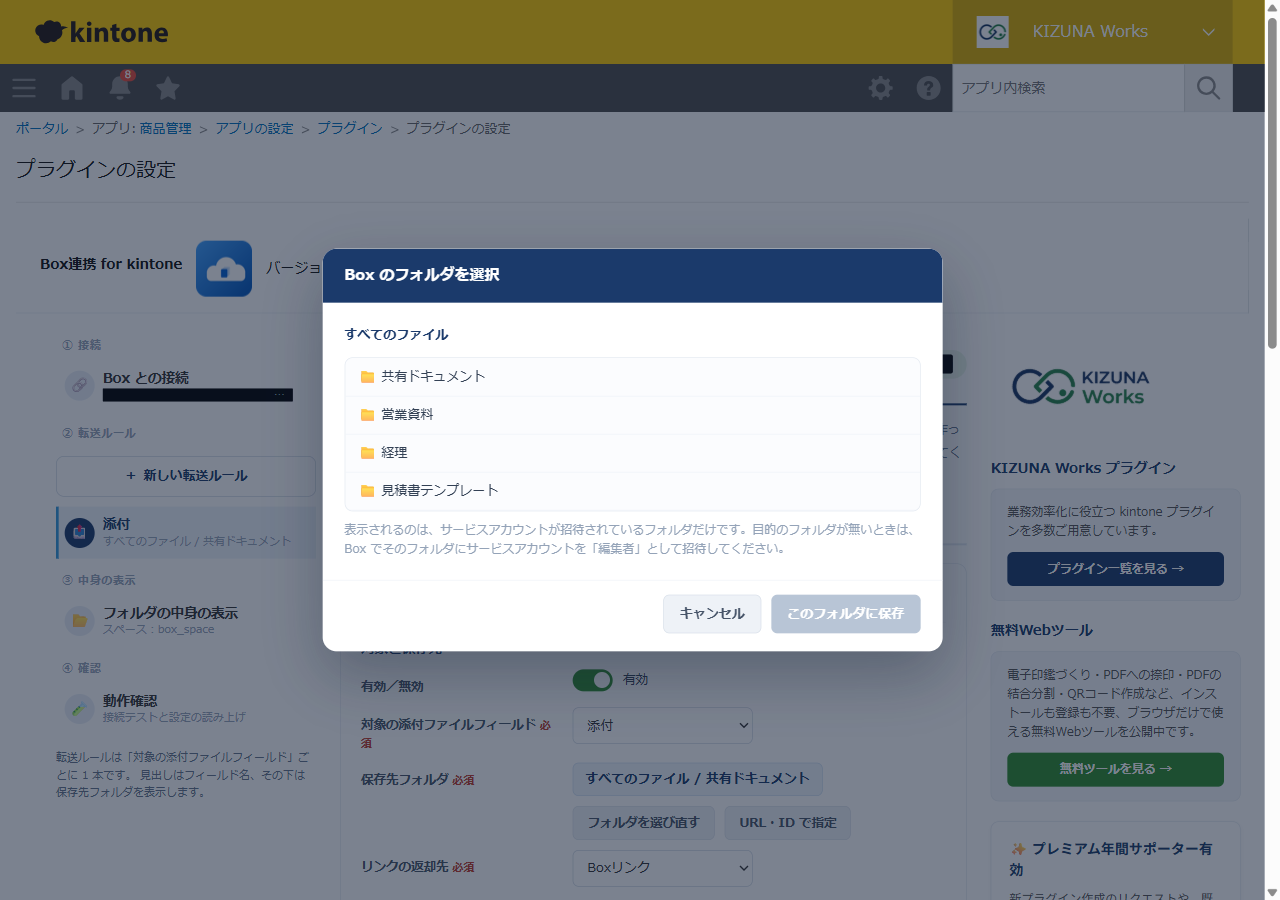The width and height of the screenshot is (1280, 900).
Task: Open the settings gear icon
Action: tap(880, 88)
